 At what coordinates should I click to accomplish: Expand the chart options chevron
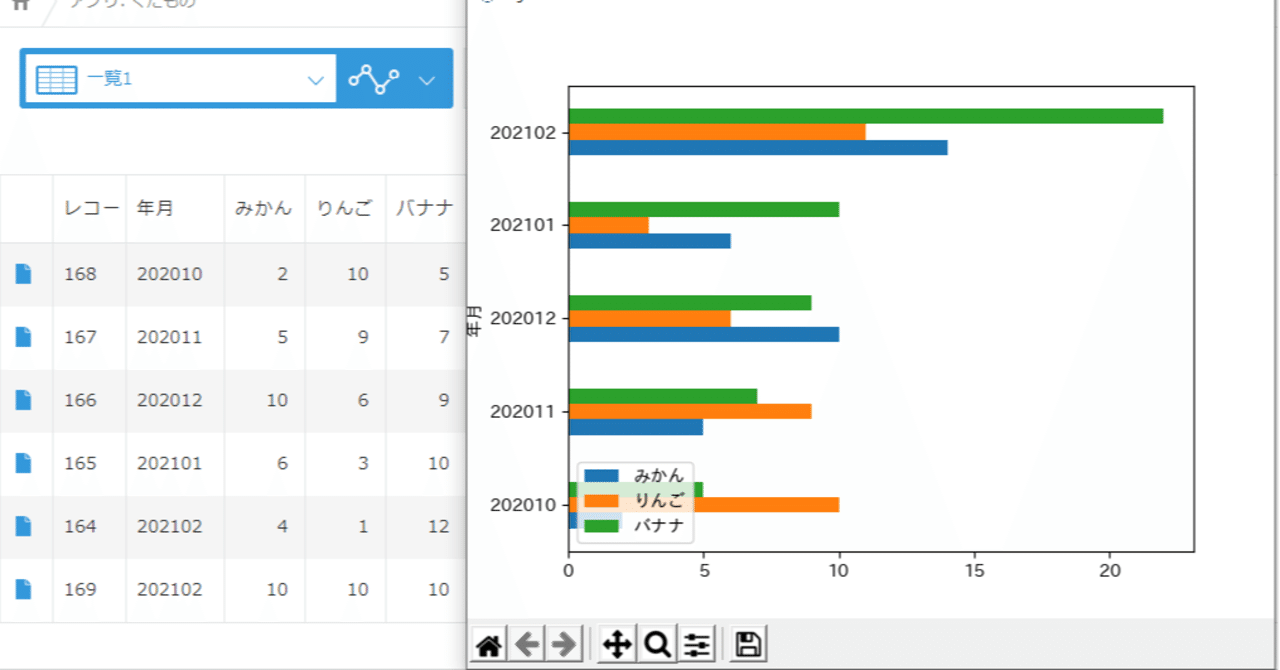point(428,78)
